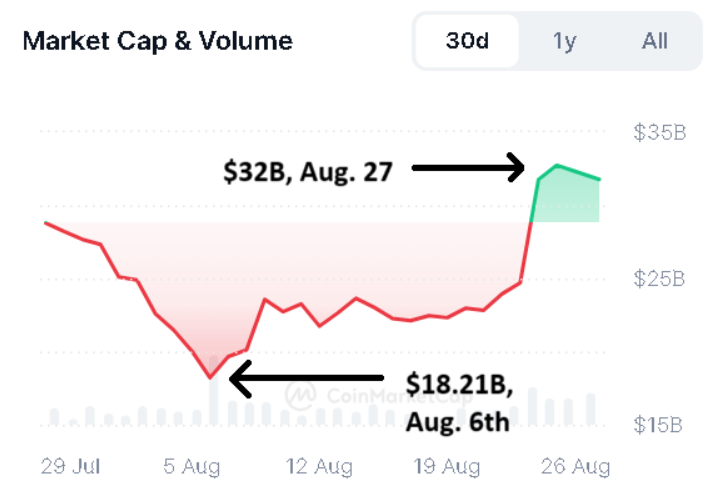Viewport: 705px width, 479px height.
Task: Click the "$18.21B, Aug. 6th" annotation
Action: point(459,402)
